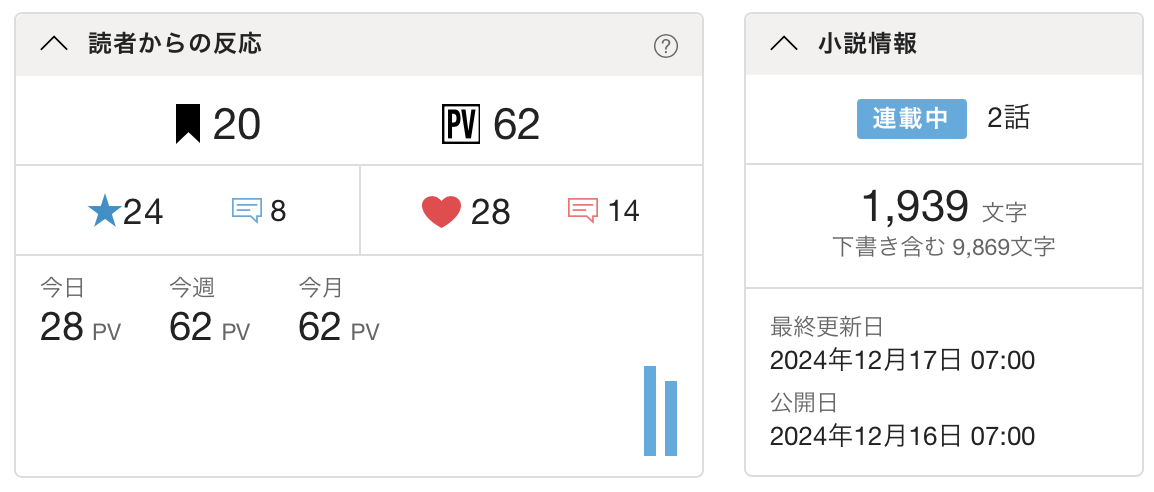Select this week's 62 PV stat

click(209, 327)
